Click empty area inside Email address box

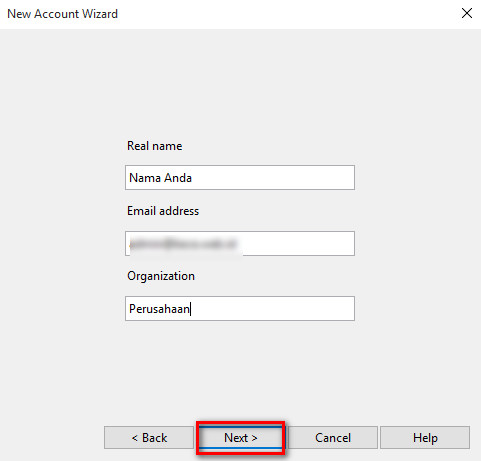(x=298, y=243)
